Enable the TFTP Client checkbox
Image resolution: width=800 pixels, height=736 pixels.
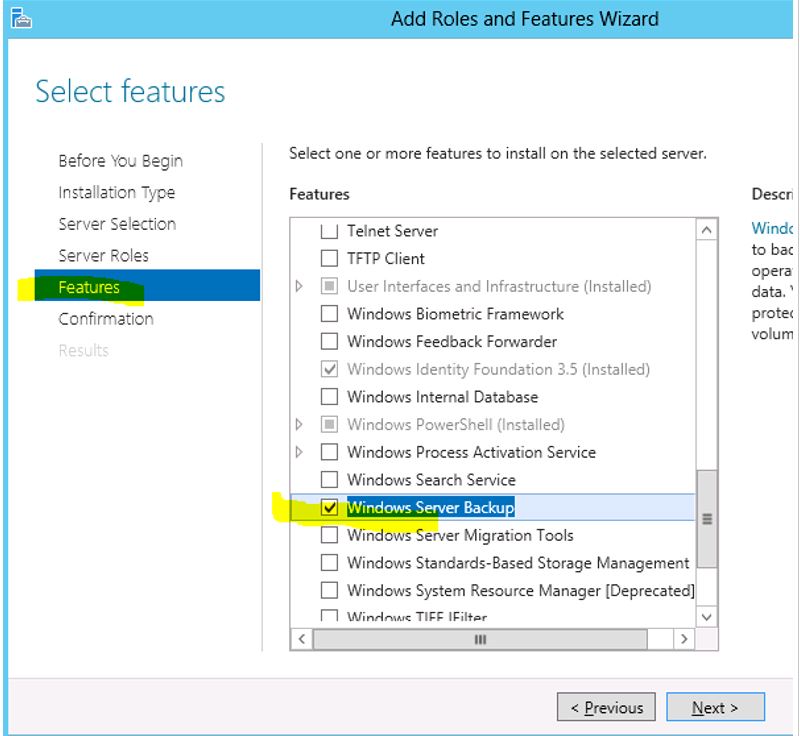click(329, 258)
